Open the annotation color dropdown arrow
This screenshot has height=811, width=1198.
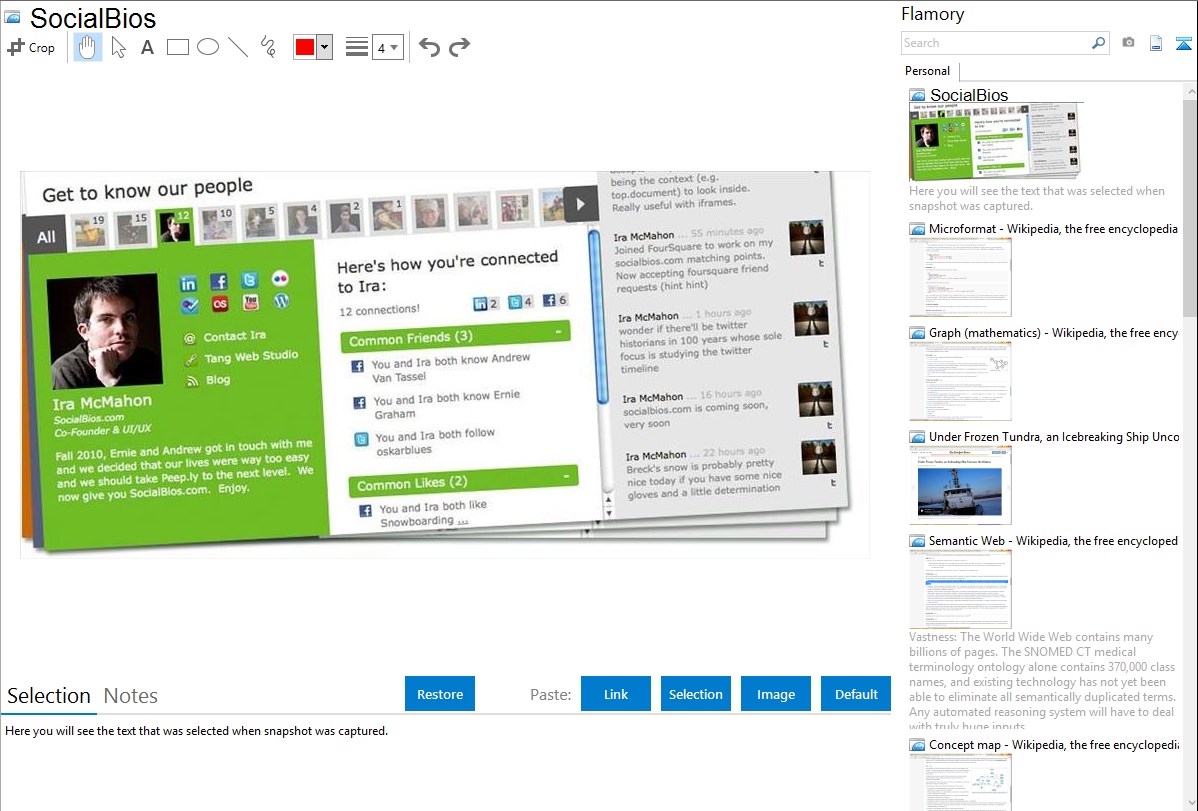[325, 47]
